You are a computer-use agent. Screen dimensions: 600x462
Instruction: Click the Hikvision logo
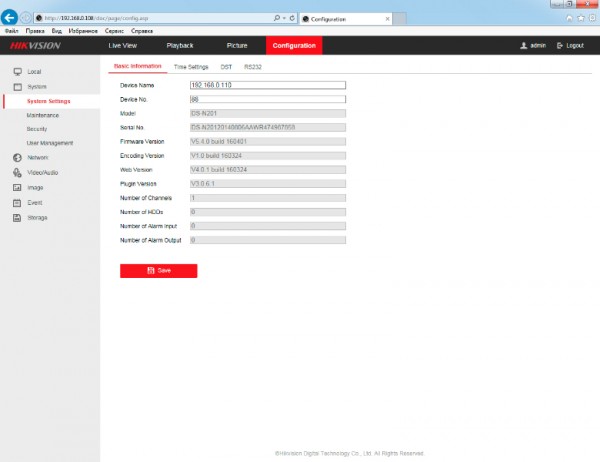35,46
